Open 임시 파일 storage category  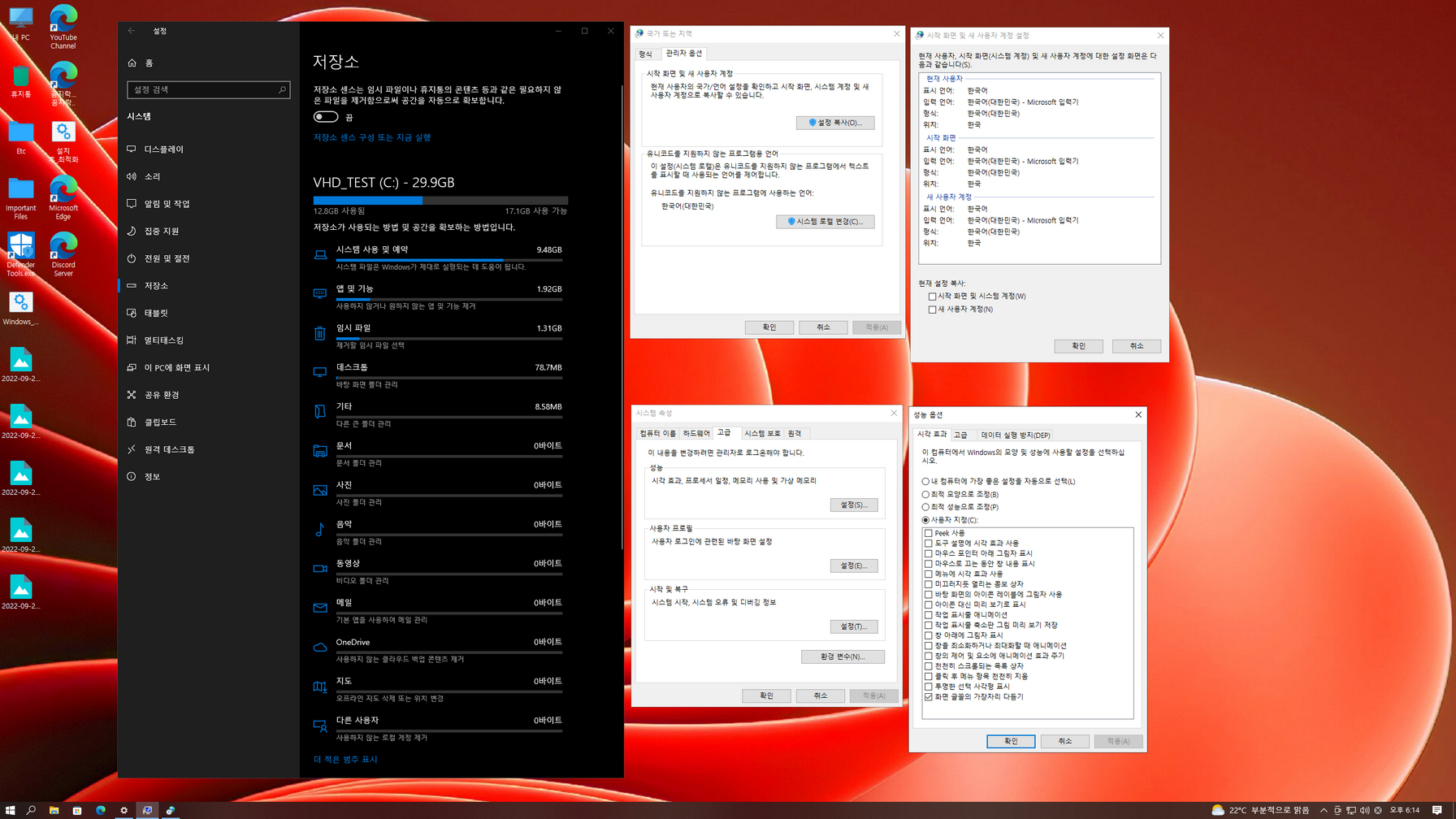439,336
